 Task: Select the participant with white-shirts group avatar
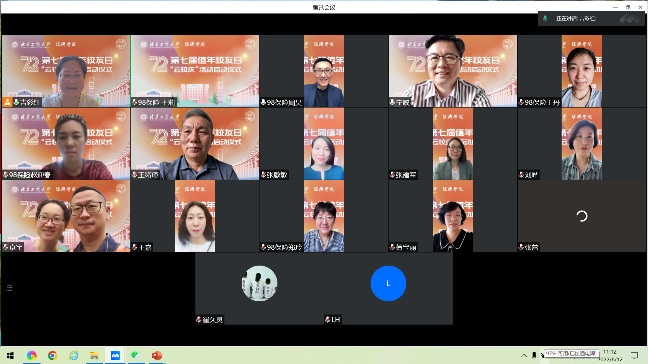[x=260, y=288]
